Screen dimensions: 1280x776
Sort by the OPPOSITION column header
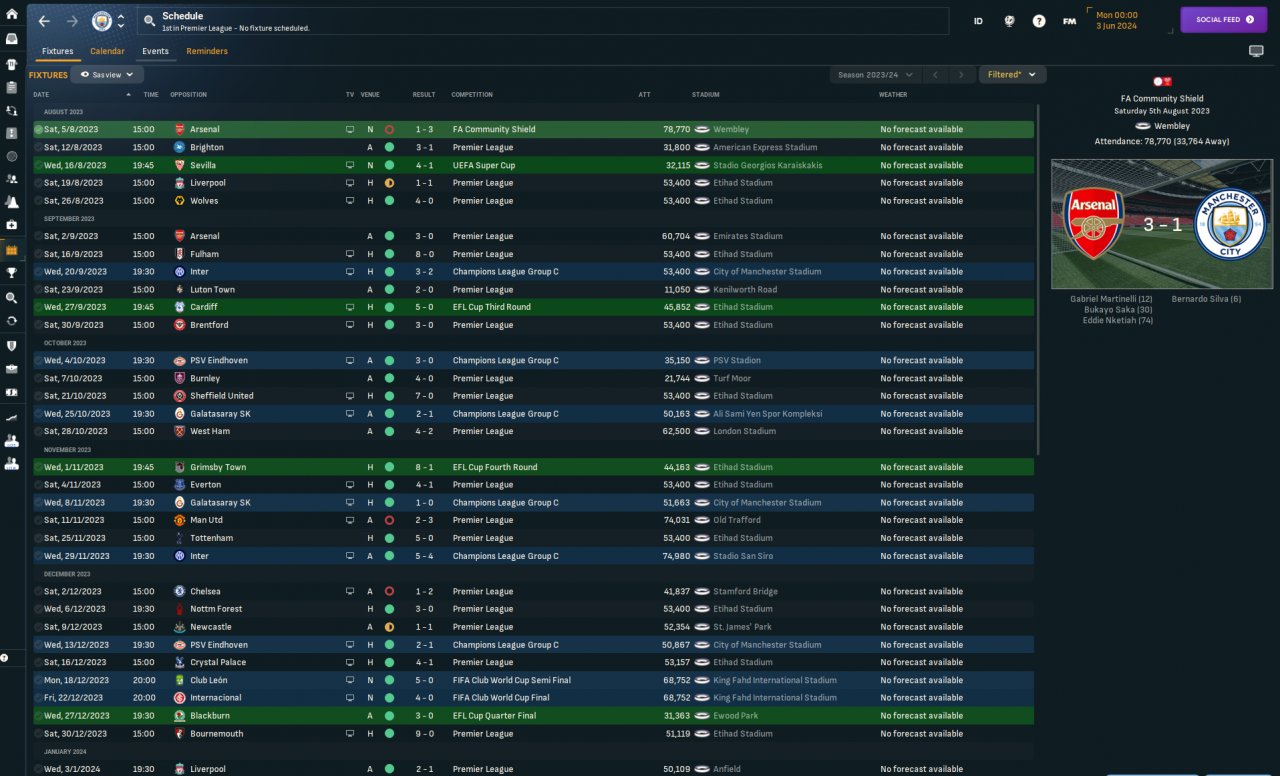[x=188, y=95]
